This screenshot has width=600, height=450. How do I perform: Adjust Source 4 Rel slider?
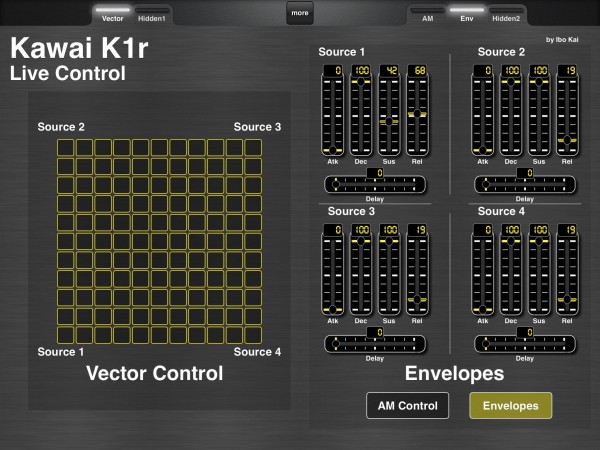567,275
